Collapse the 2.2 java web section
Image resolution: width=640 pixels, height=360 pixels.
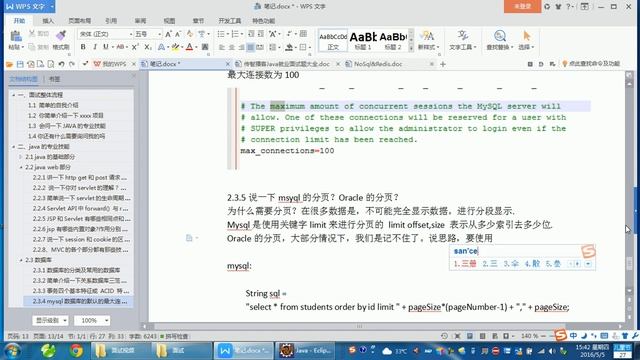click(x=21, y=167)
